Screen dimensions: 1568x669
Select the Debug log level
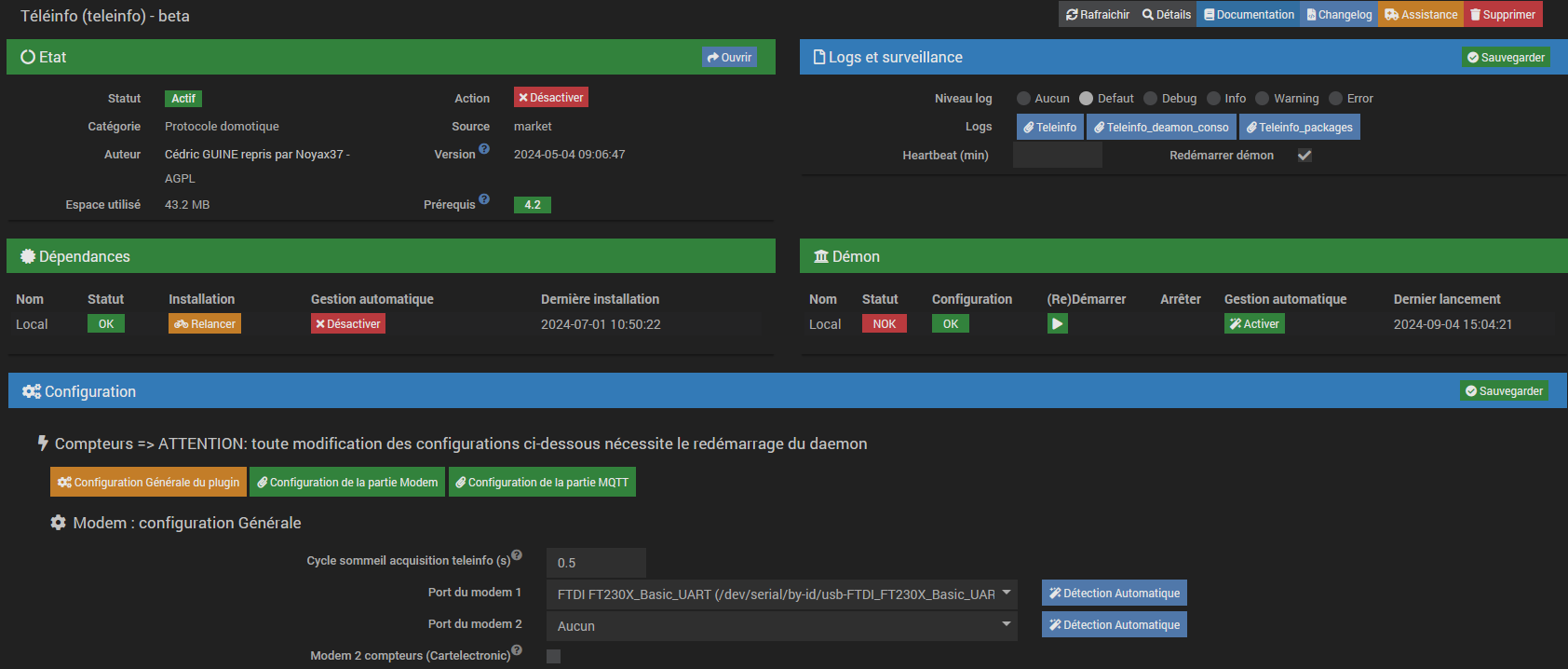1150,98
